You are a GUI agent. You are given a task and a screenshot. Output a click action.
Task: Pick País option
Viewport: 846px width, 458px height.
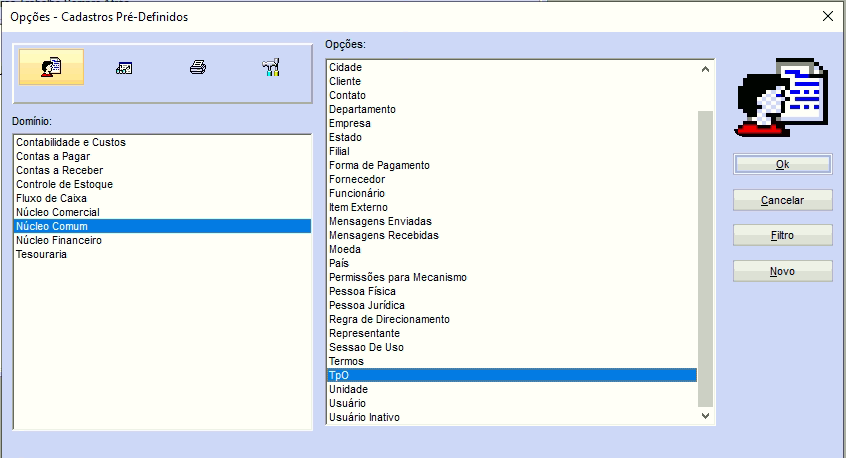pyautogui.click(x=512, y=264)
